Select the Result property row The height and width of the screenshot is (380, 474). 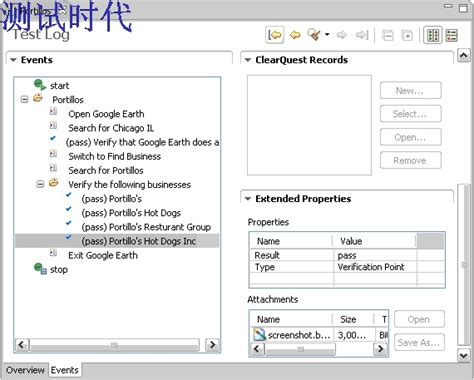(347, 255)
